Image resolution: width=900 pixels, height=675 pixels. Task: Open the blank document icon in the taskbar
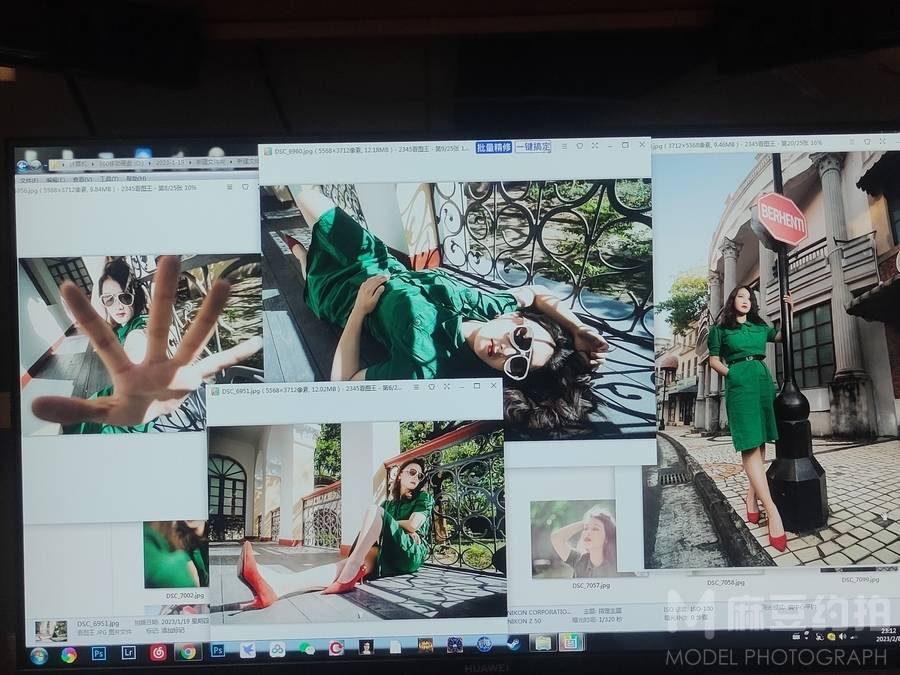click(x=395, y=647)
